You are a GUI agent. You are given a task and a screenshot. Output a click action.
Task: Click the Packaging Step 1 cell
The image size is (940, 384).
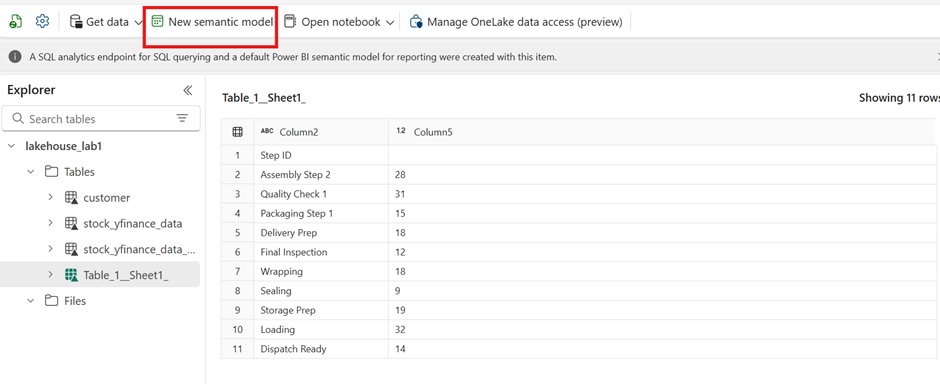pos(321,213)
